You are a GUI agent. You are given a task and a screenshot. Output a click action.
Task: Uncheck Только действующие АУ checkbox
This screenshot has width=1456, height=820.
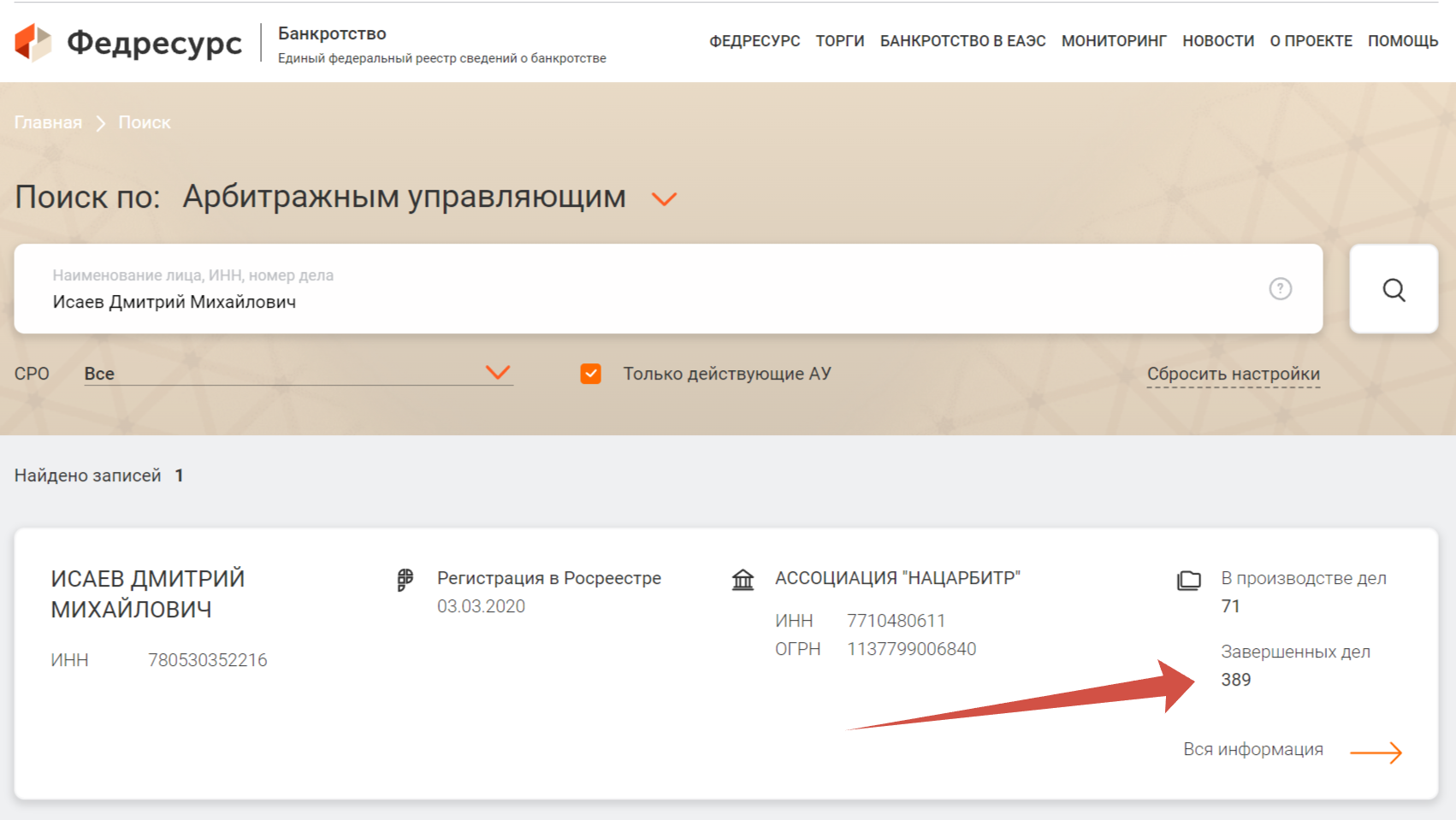point(590,374)
